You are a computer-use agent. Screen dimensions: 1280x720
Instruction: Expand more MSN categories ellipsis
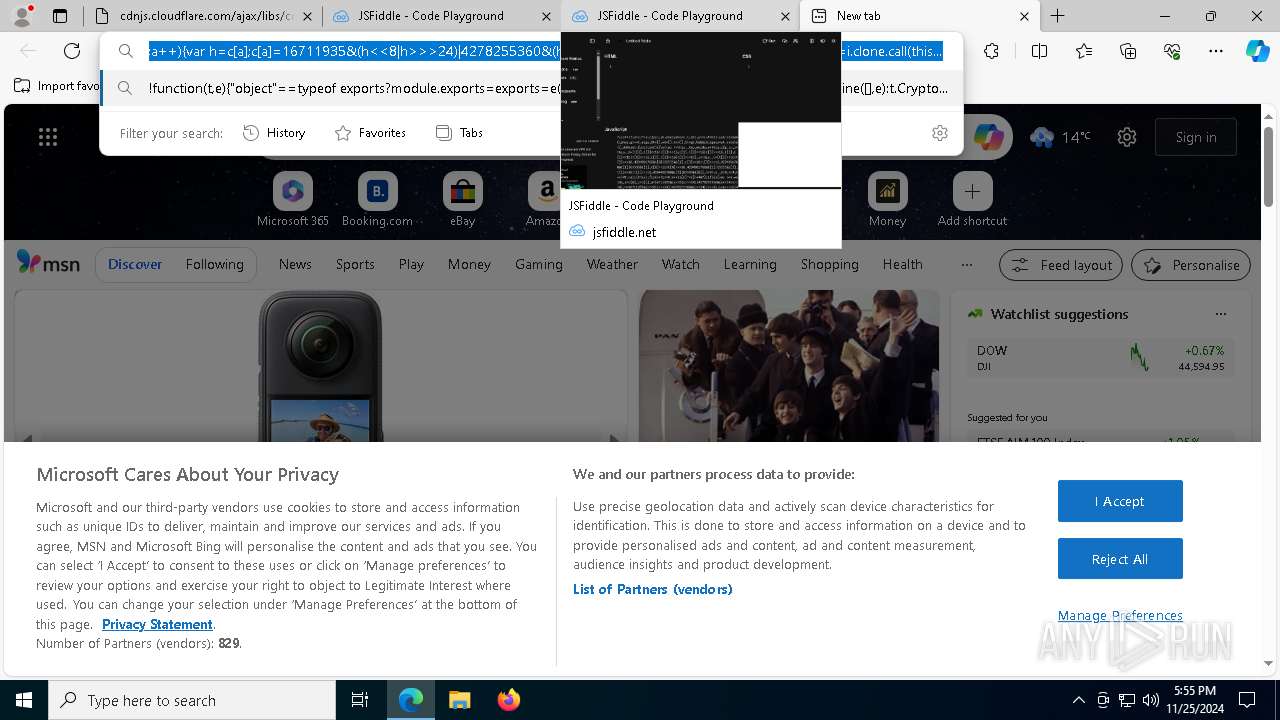[966, 264]
